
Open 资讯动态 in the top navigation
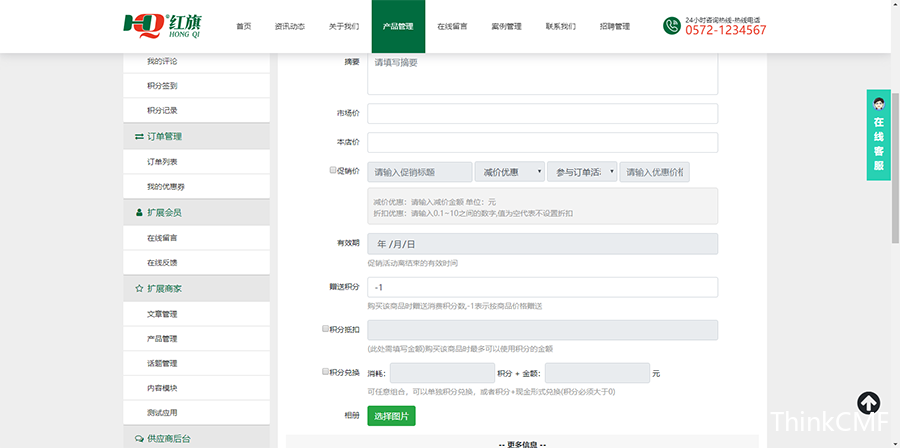pyautogui.click(x=290, y=26)
